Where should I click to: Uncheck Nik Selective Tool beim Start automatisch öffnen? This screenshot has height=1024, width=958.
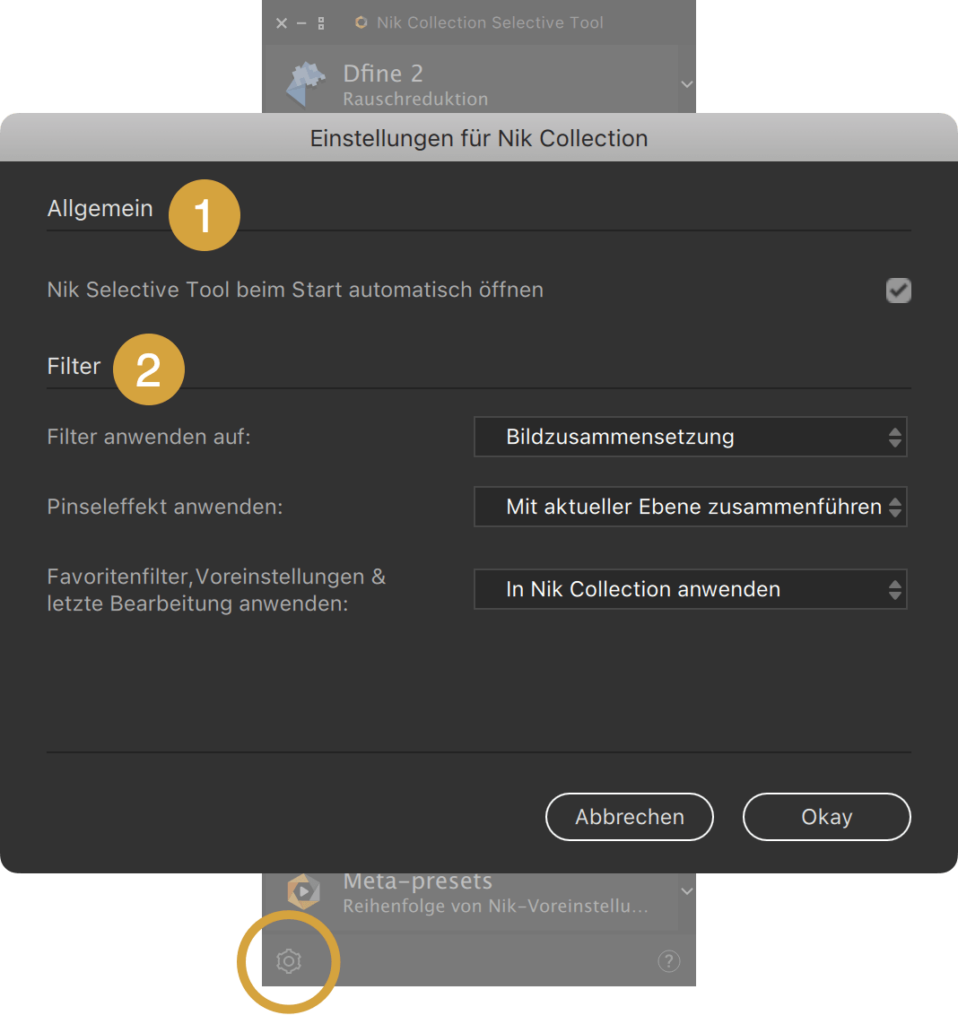click(x=898, y=290)
